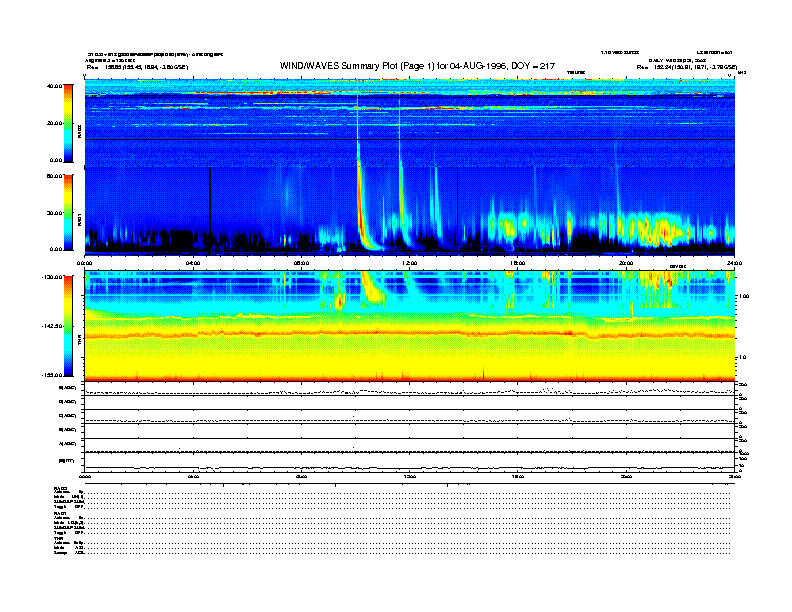Click "16:00" tick label under the RAD1 spectrogram

point(518,263)
